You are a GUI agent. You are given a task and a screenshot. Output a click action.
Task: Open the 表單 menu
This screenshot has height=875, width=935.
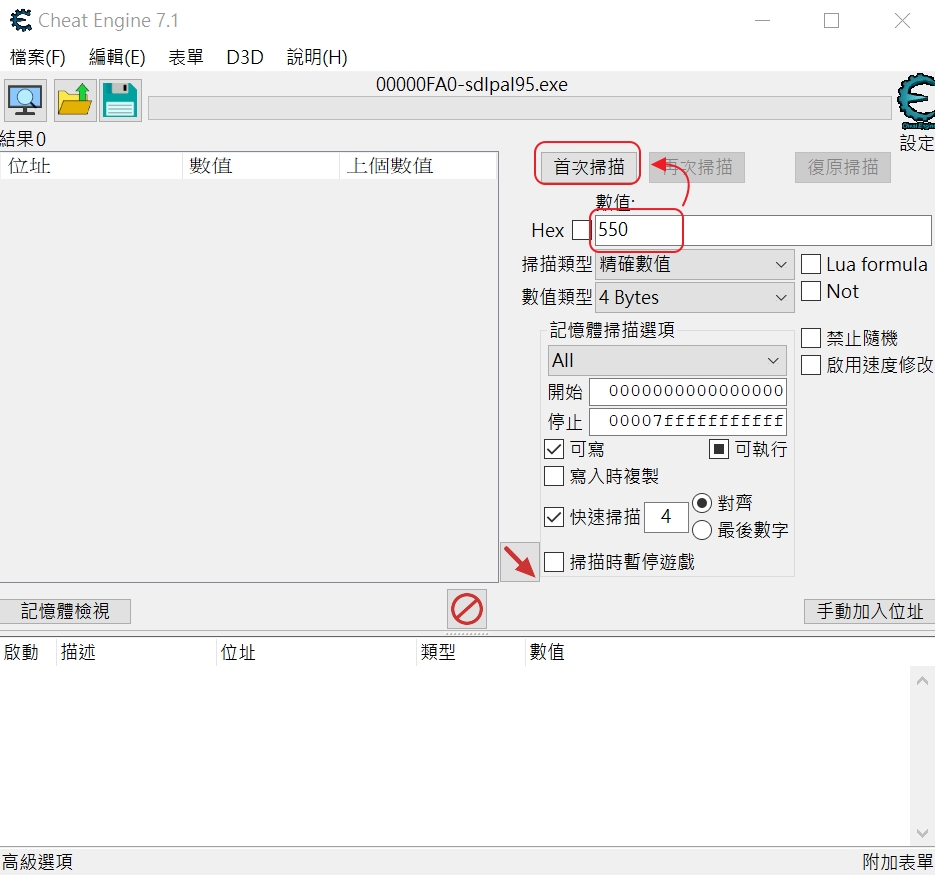(x=185, y=57)
